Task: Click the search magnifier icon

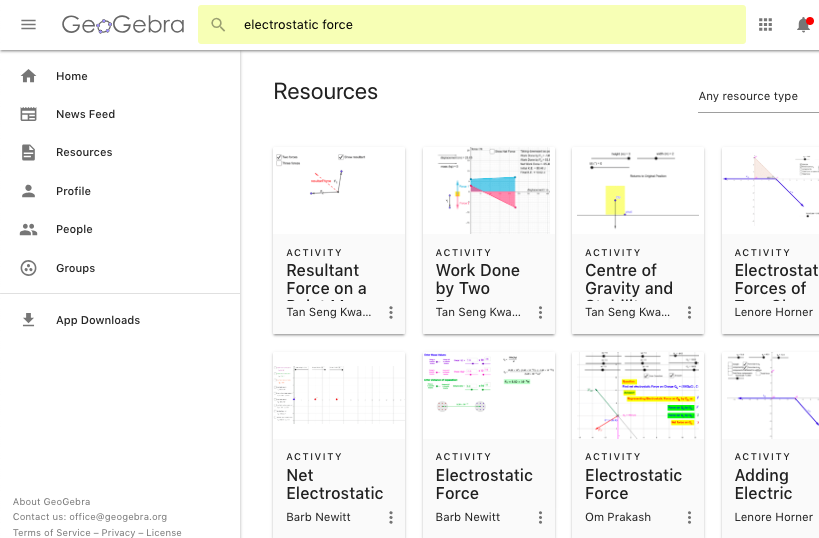Action: (218, 25)
